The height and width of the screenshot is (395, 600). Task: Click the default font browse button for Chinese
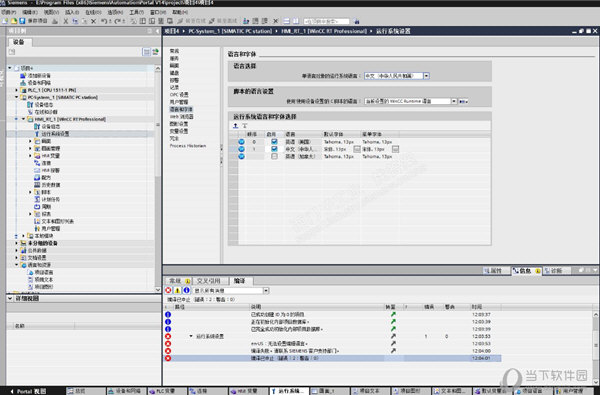tap(357, 149)
